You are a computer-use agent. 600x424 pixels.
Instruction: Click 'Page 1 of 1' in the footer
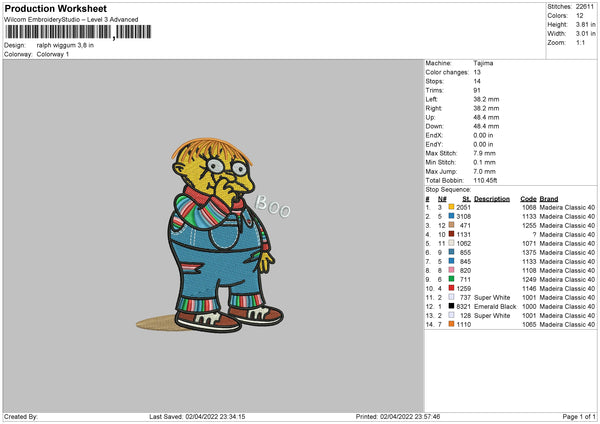pos(579,416)
